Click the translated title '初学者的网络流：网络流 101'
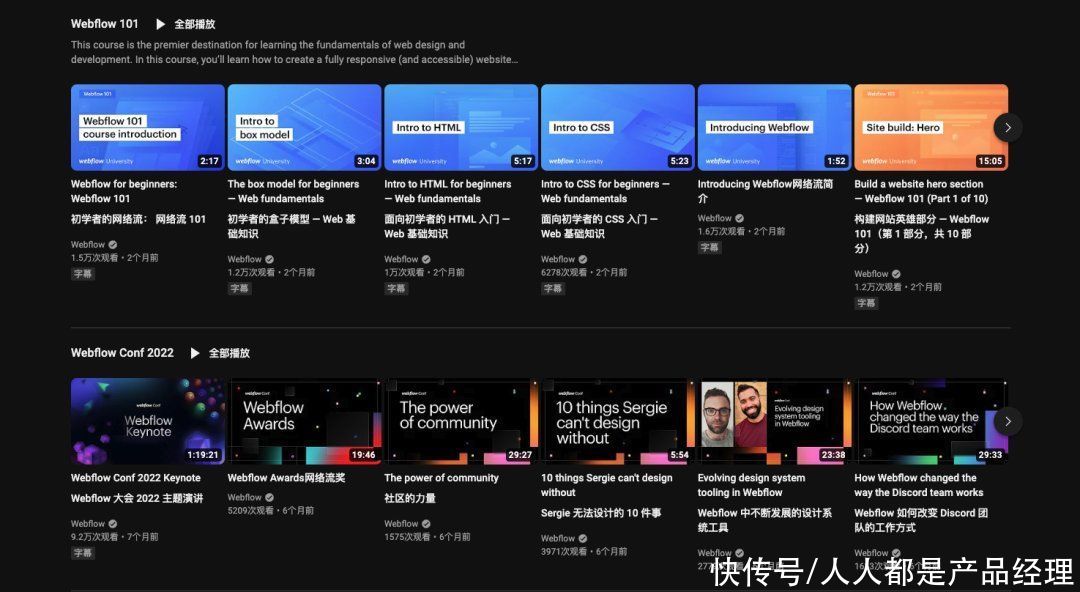 (x=138, y=219)
